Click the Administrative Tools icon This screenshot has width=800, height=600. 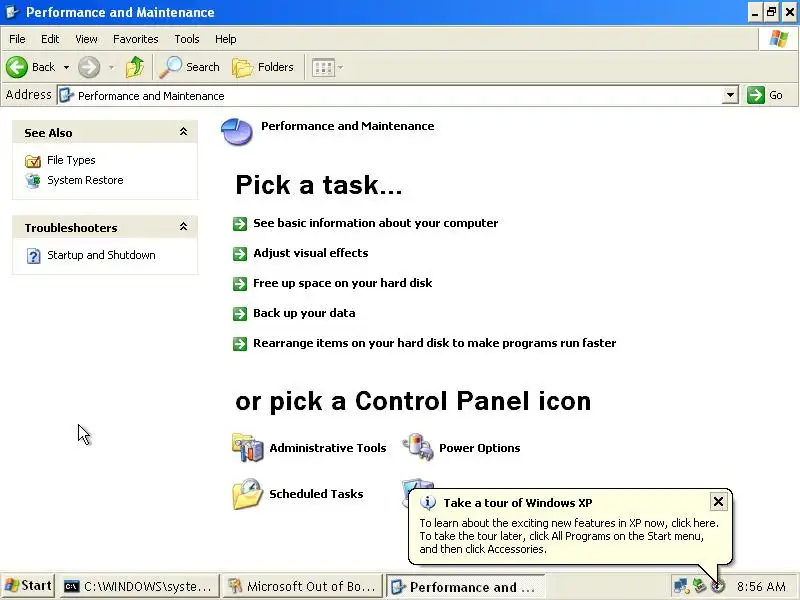pyautogui.click(x=248, y=447)
